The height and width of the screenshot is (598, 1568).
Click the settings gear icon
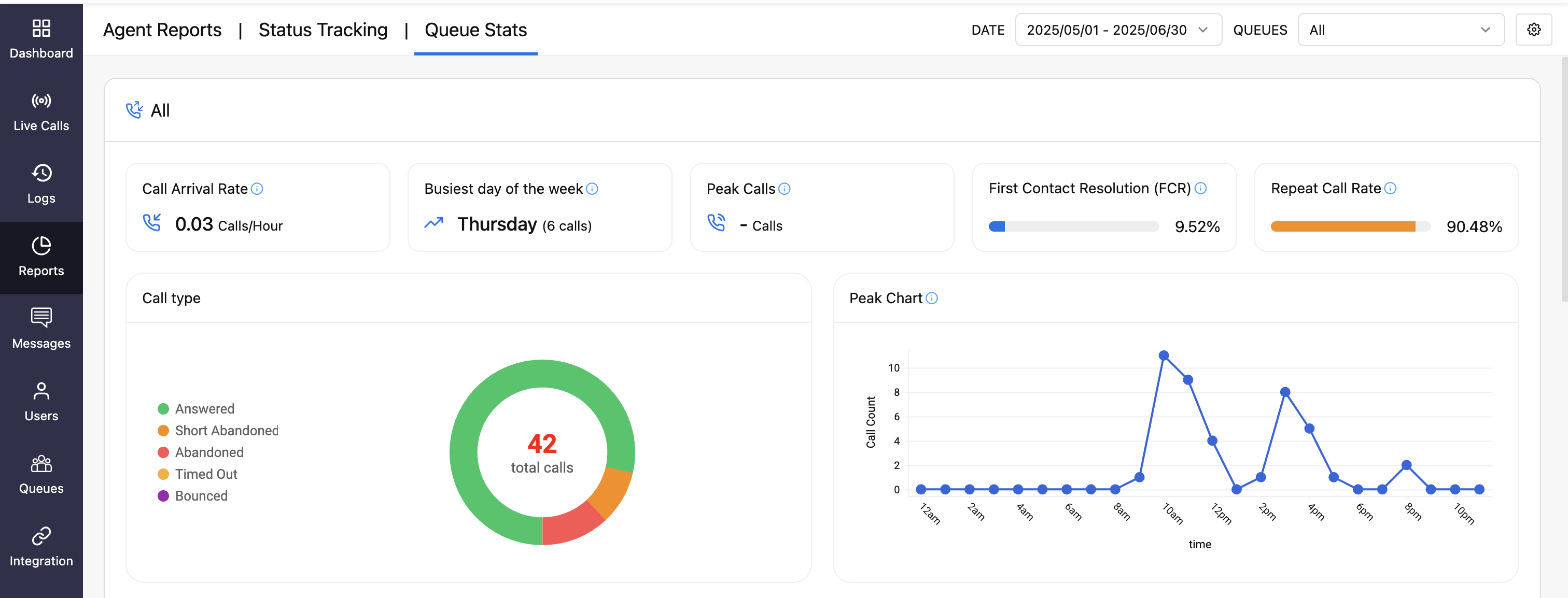coord(1533,30)
